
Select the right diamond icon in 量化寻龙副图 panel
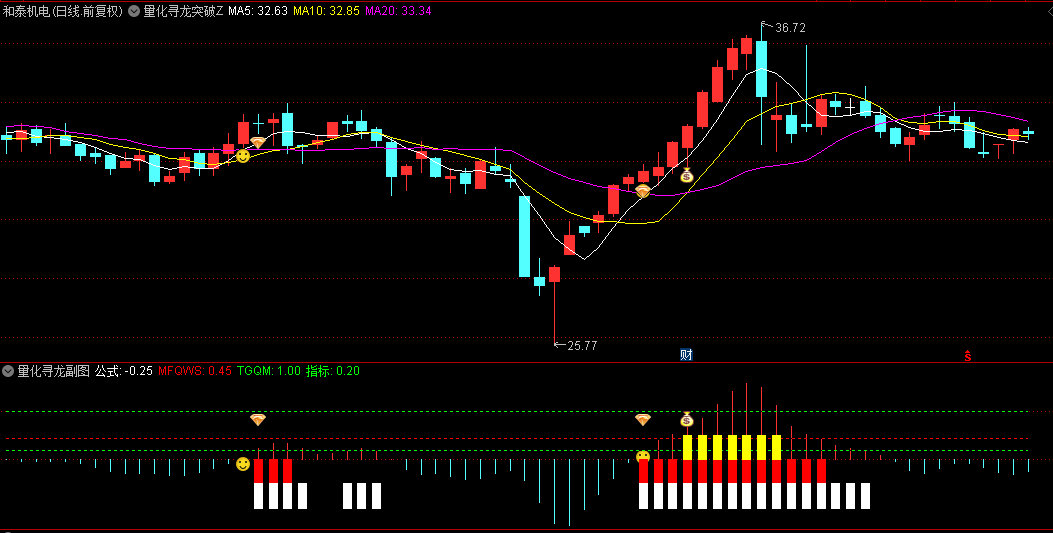point(643,420)
